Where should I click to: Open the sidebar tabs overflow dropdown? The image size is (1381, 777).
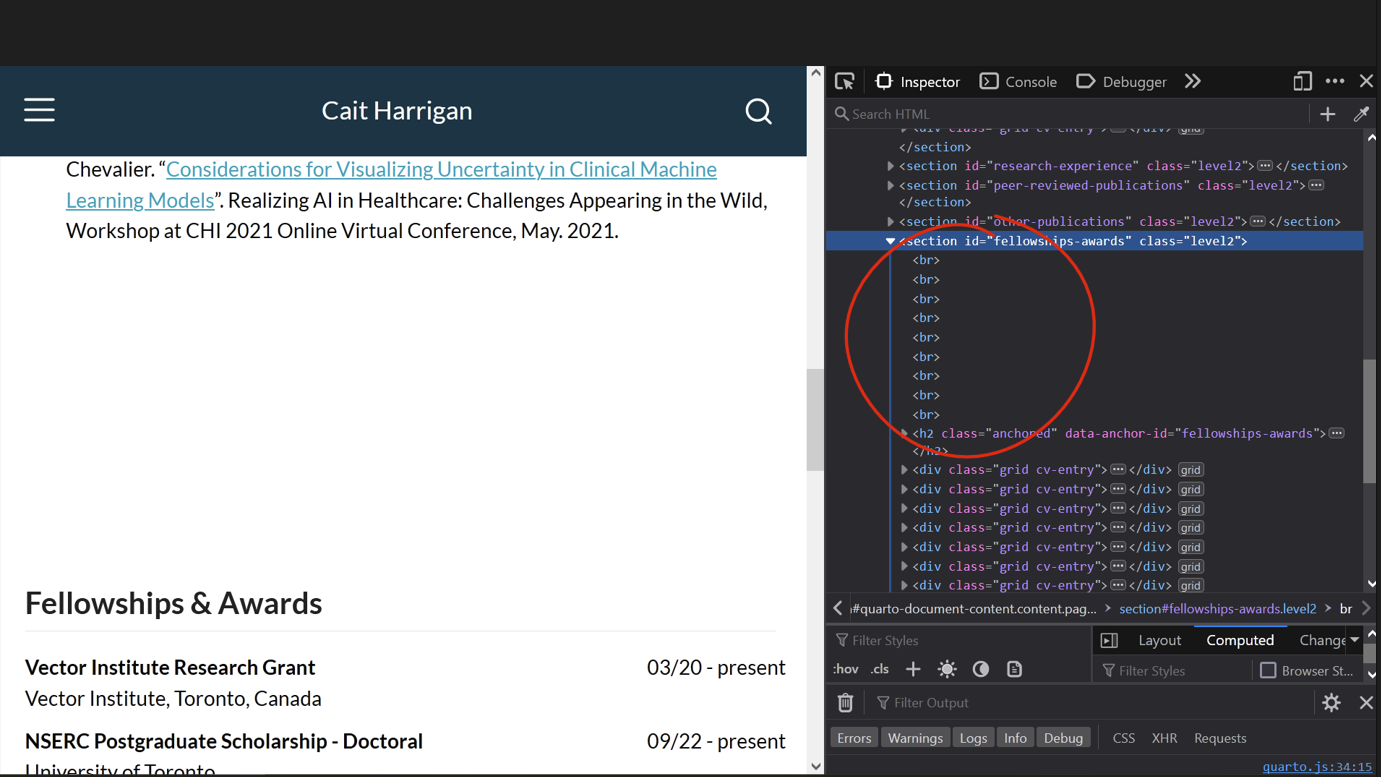click(1355, 640)
